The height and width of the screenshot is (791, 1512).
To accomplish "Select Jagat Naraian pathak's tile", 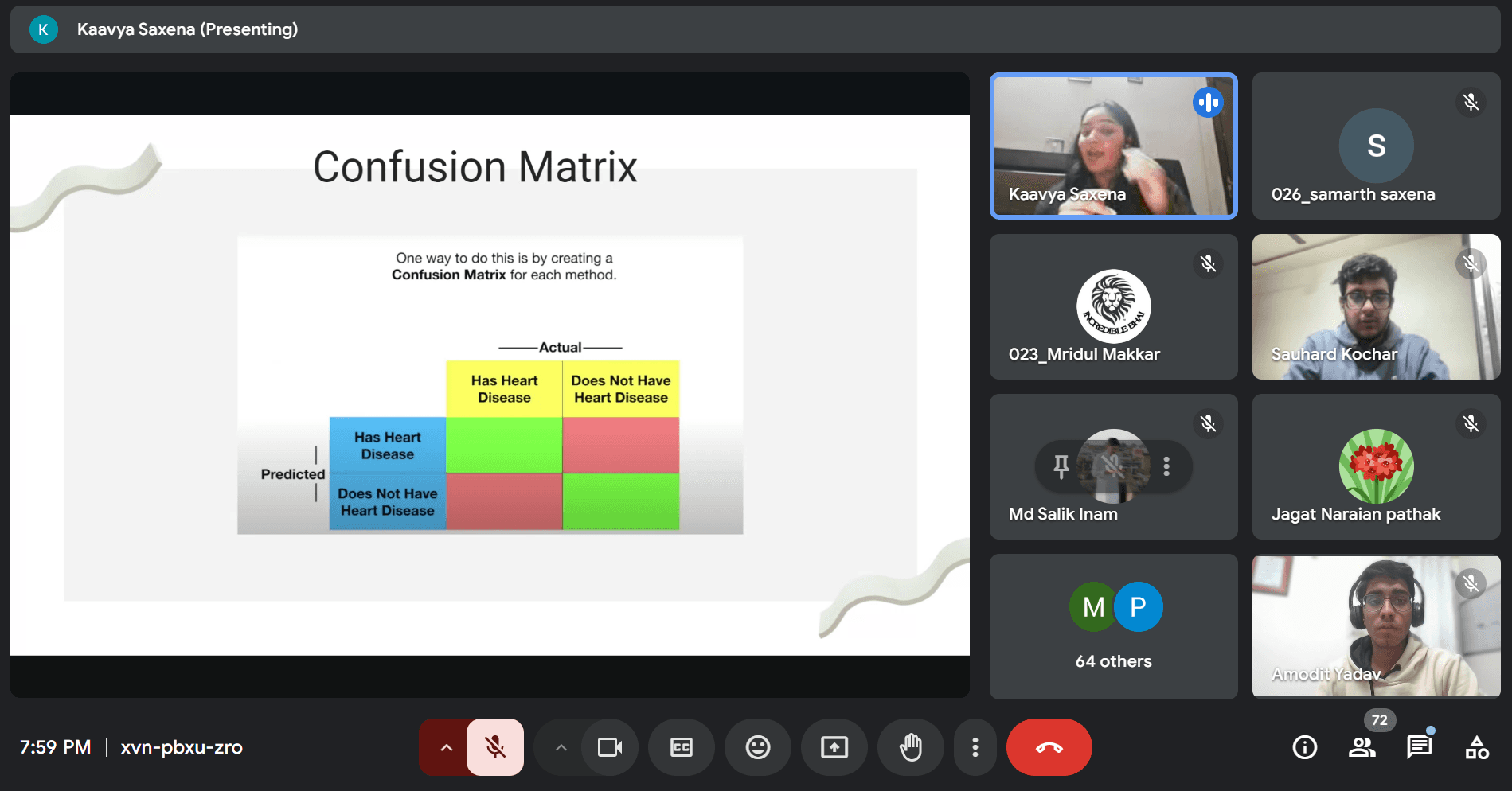I will [1377, 466].
